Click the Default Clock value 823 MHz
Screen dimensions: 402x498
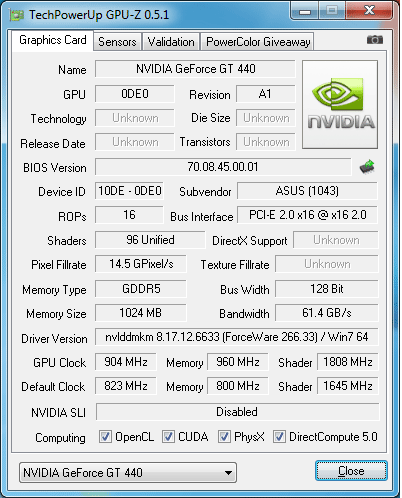tap(126, 386)
